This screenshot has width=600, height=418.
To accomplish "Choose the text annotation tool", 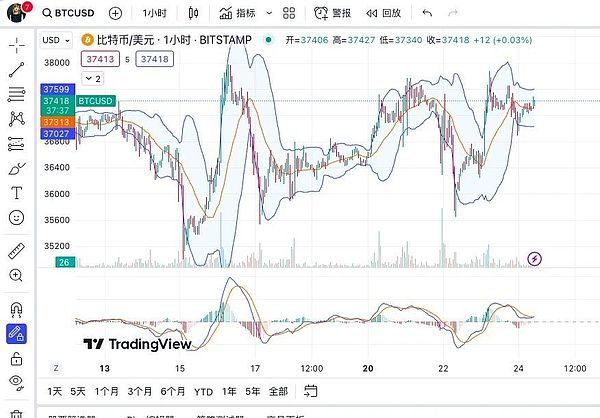I will (16, 192).
